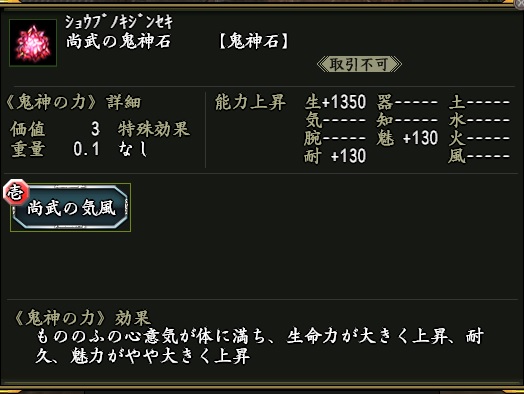Click the 器 stat row
Image resolution: width=524 pixels, height=394 pixels.
coord(407,102)
